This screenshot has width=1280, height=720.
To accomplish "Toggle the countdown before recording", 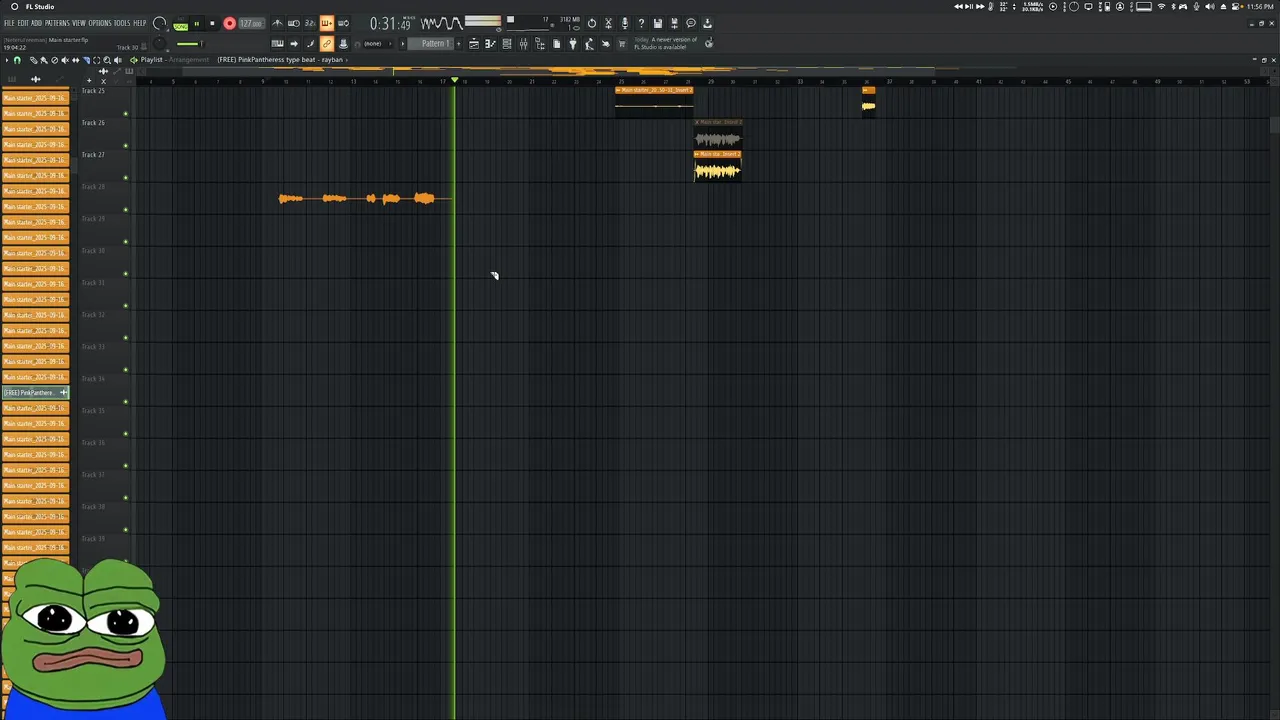I will tap(310, 23).
